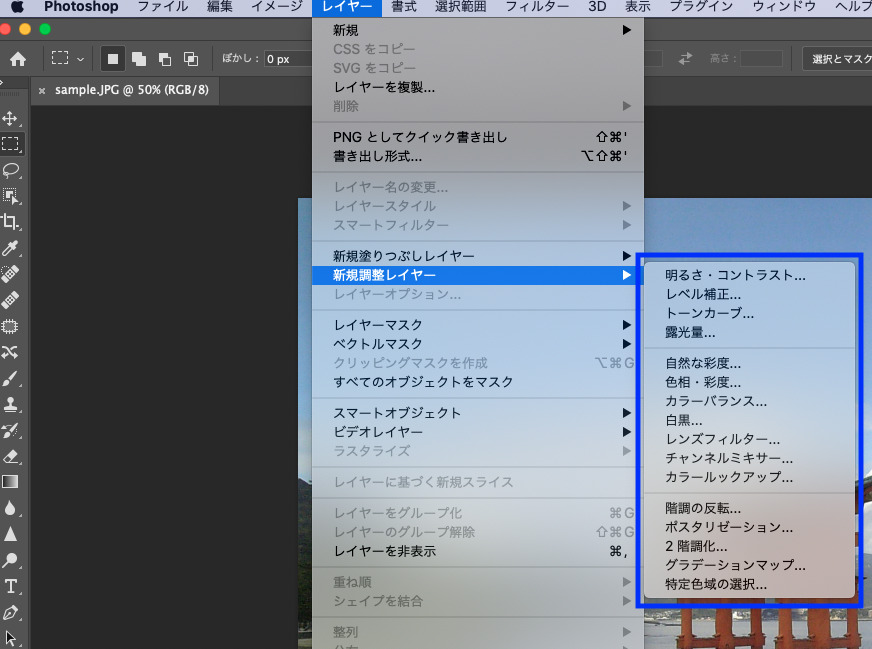Open the イメージ menu
Viewport: 872px width, 649px height.
[276, 7]
